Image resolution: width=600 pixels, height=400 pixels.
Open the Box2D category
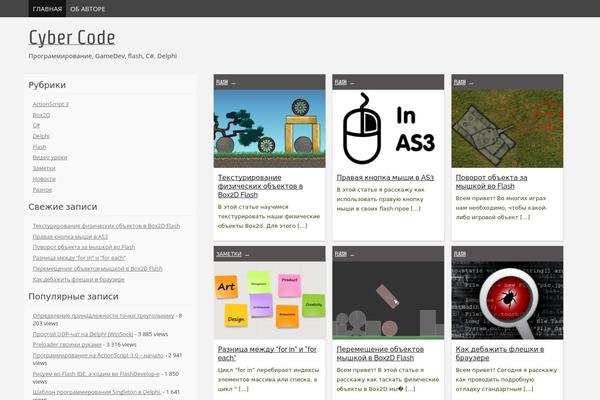[x=41, y=115]
